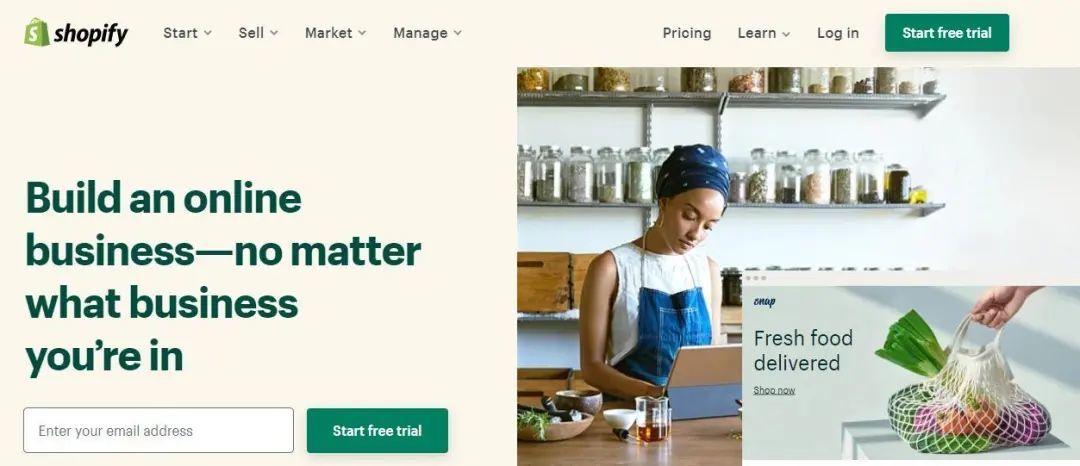
Task: Open the Sell navigation menu
Action: (258, 33)
